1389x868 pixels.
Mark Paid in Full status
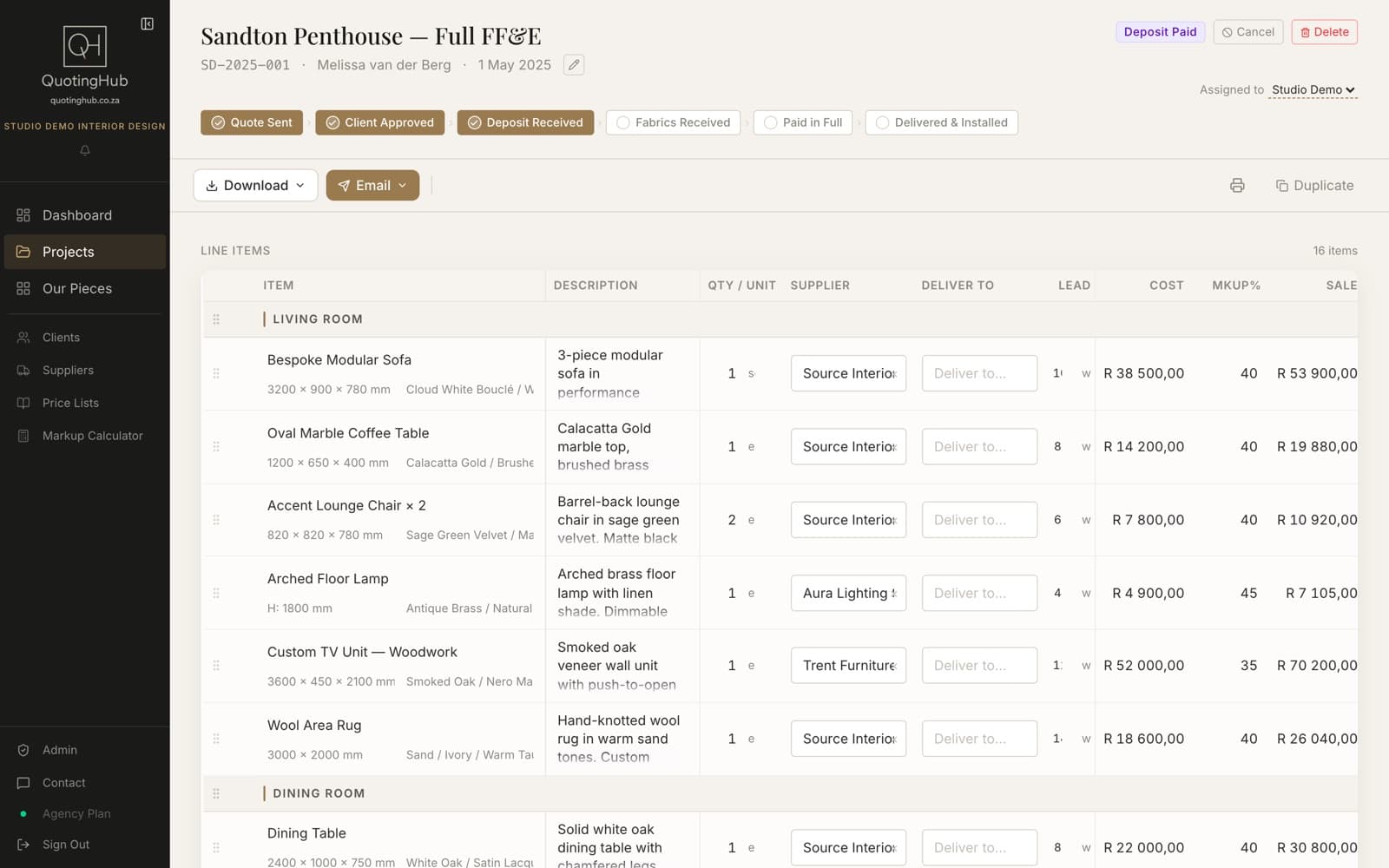[x=803, y=122]
